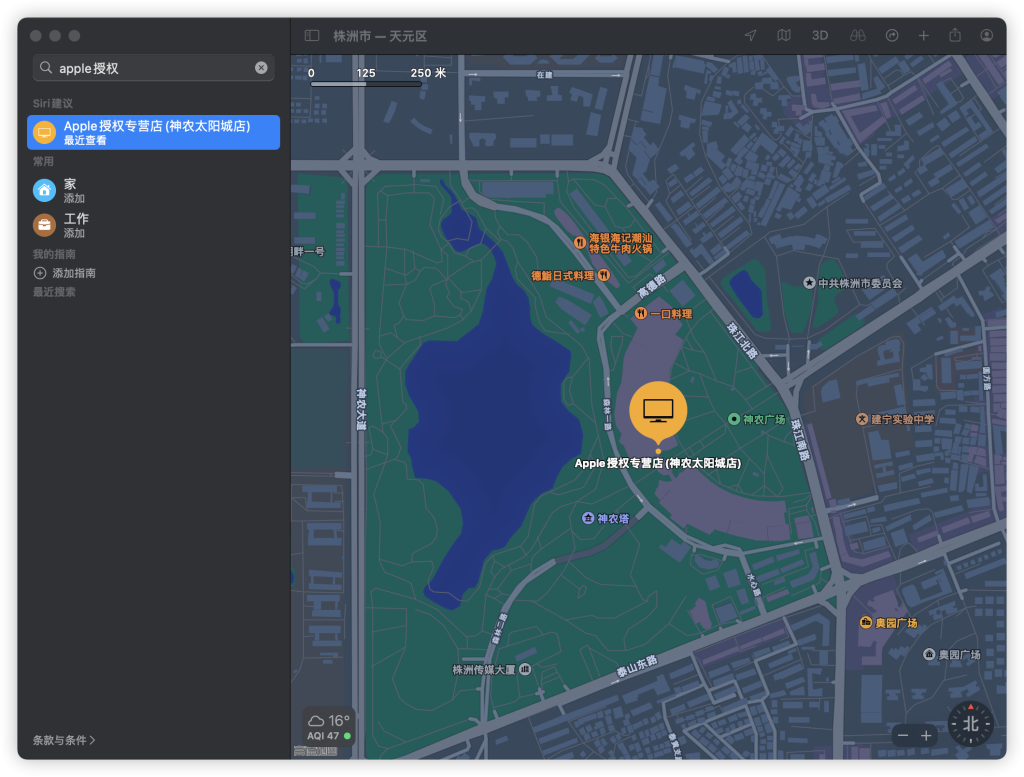Open the share menu in the toolbar
Screen dimensions: 1024x777
click(x=955, y=35)
